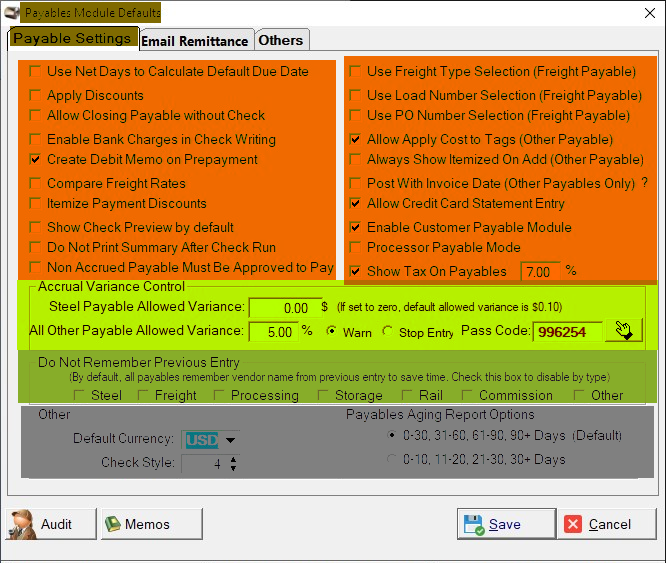
Task: Check the Freight do-not-remember checkbox
Action: (143, 395)
